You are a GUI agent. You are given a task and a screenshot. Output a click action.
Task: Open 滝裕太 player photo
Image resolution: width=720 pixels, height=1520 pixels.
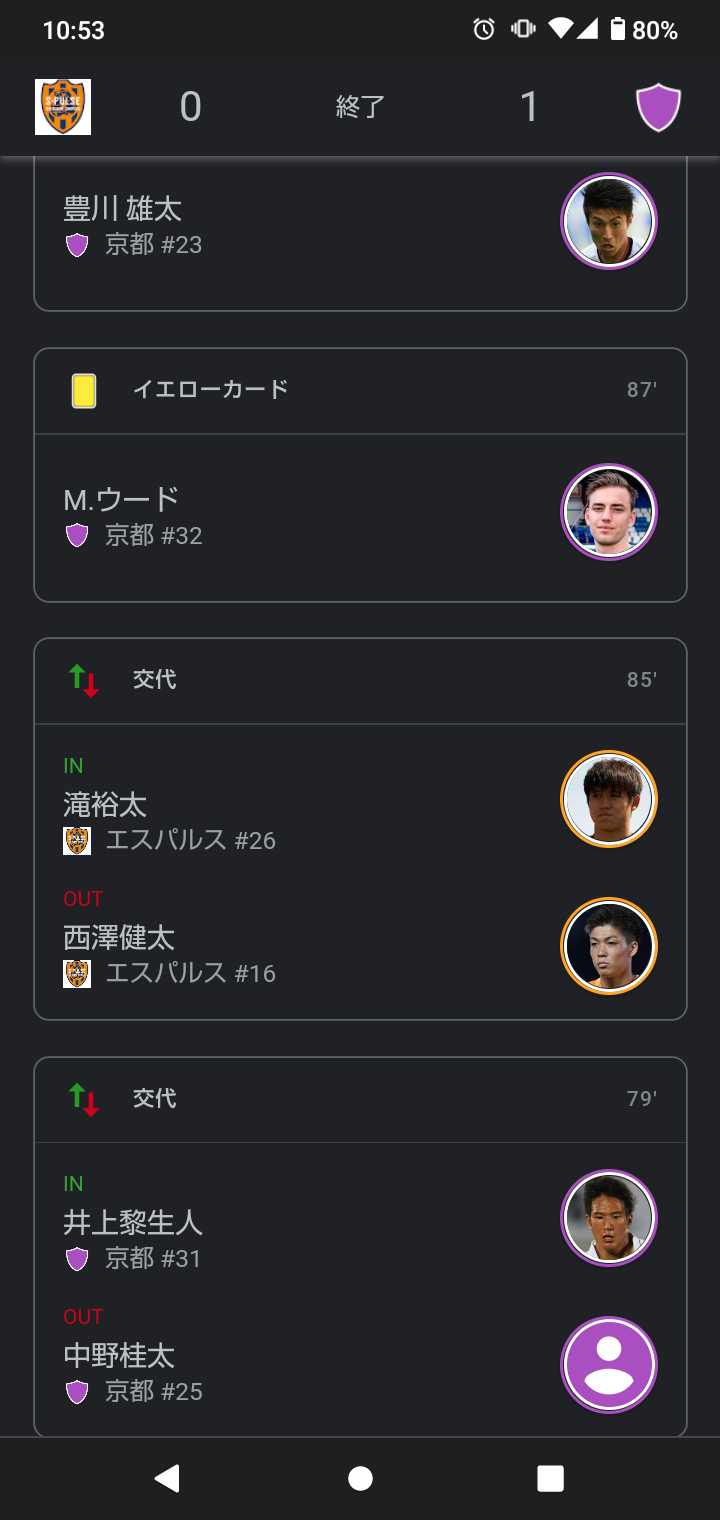pyautogui.click(x=608, y=799)
